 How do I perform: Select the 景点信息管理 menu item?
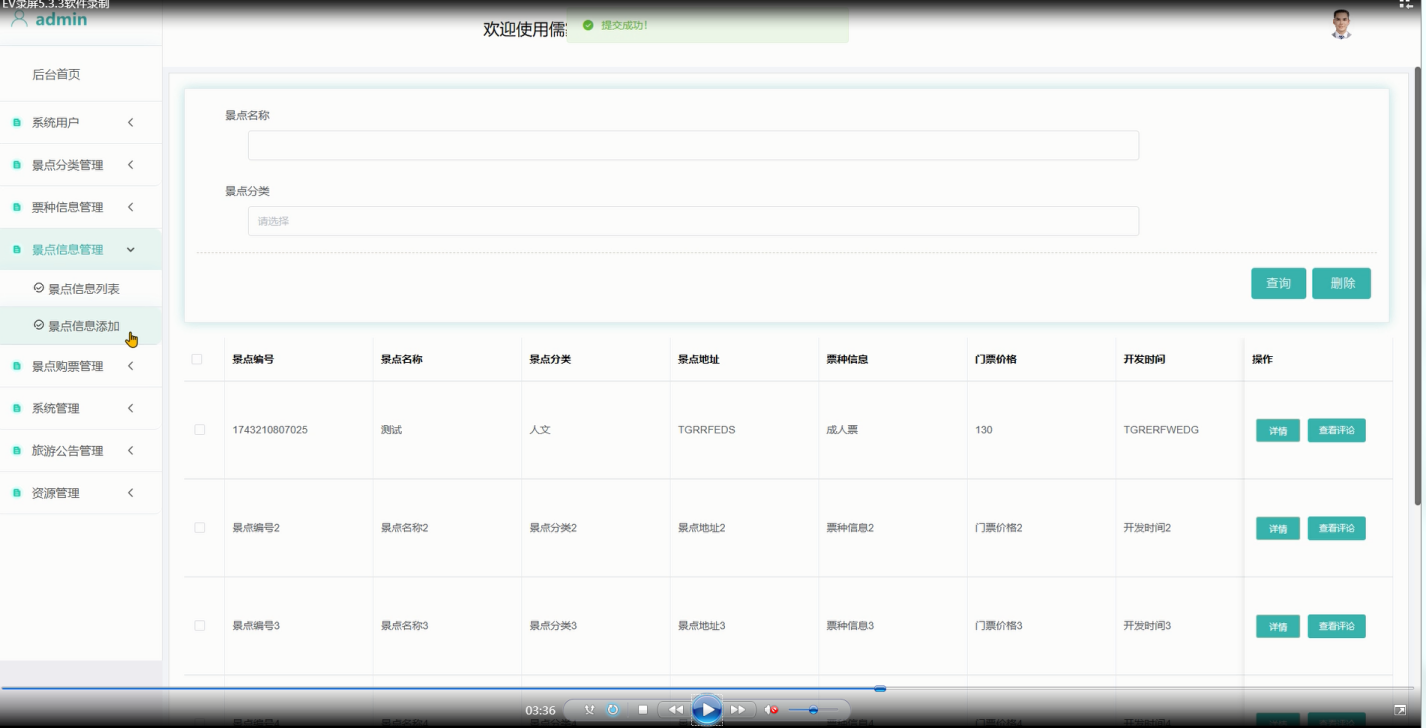tap(80, 249)
